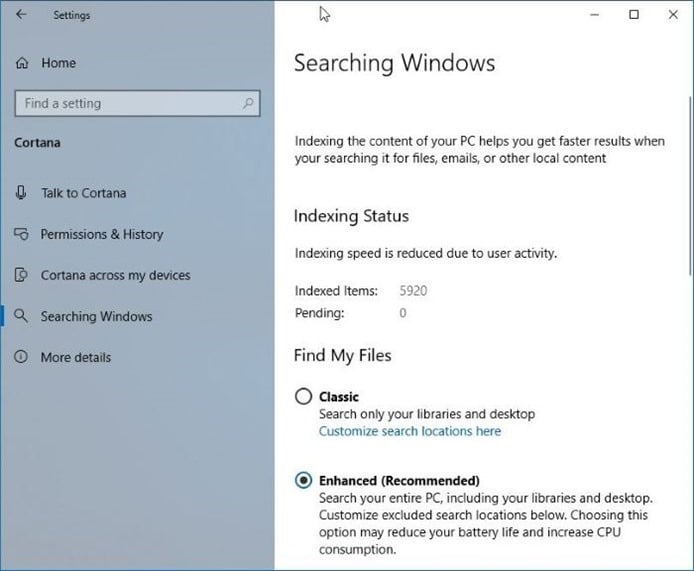Open the Permissions & History text label
Image resolution: width=694 pixels, height=571 pixels.
tap(101, 234)
